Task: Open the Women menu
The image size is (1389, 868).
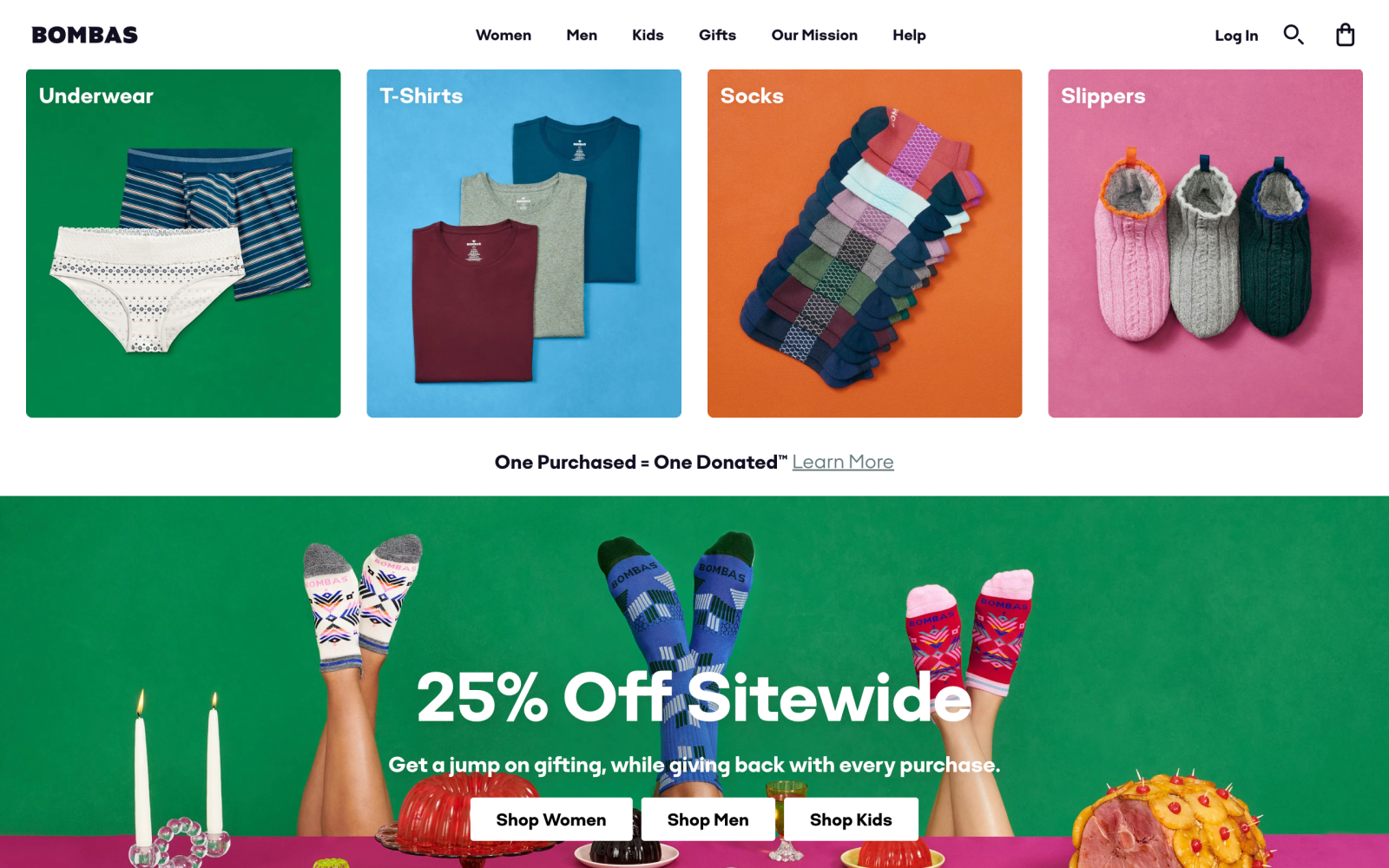Action: click(504, 35)
